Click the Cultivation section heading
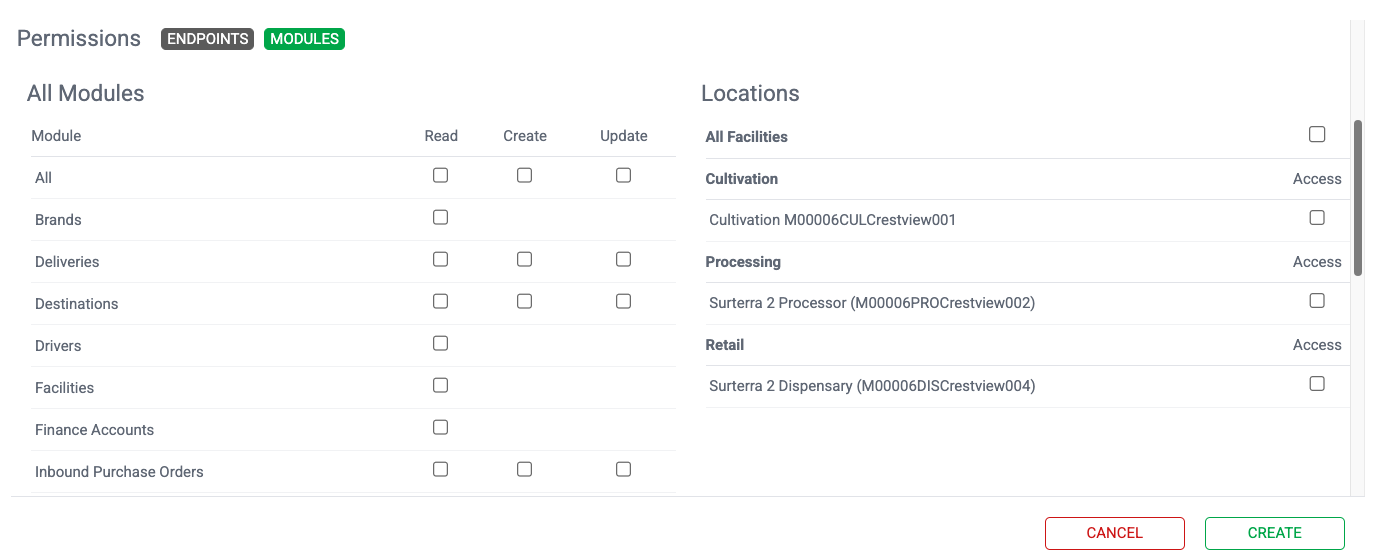The image size is (1385, 560). pos(741,179)
